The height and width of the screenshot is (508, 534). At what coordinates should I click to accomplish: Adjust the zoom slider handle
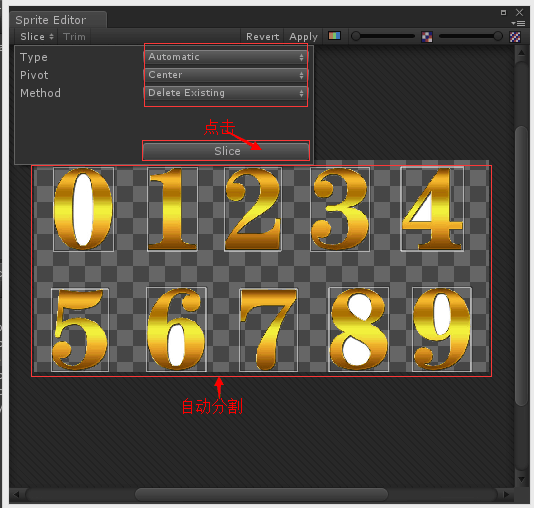click(356, 36)
